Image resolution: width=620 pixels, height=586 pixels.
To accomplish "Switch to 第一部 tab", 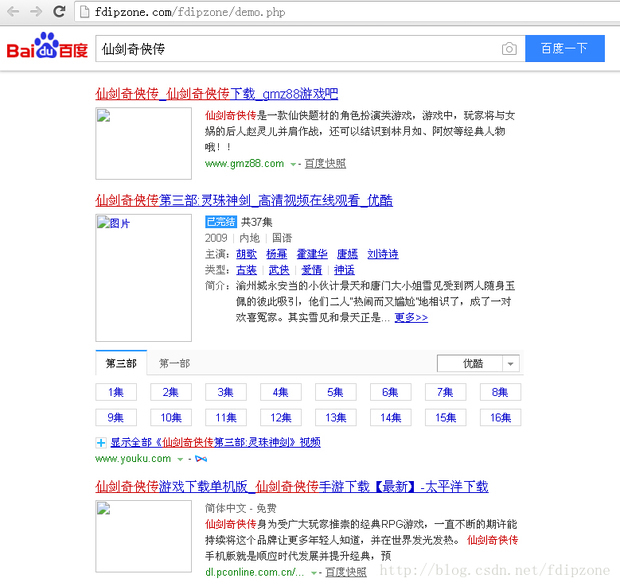I will tap(175, 363).
